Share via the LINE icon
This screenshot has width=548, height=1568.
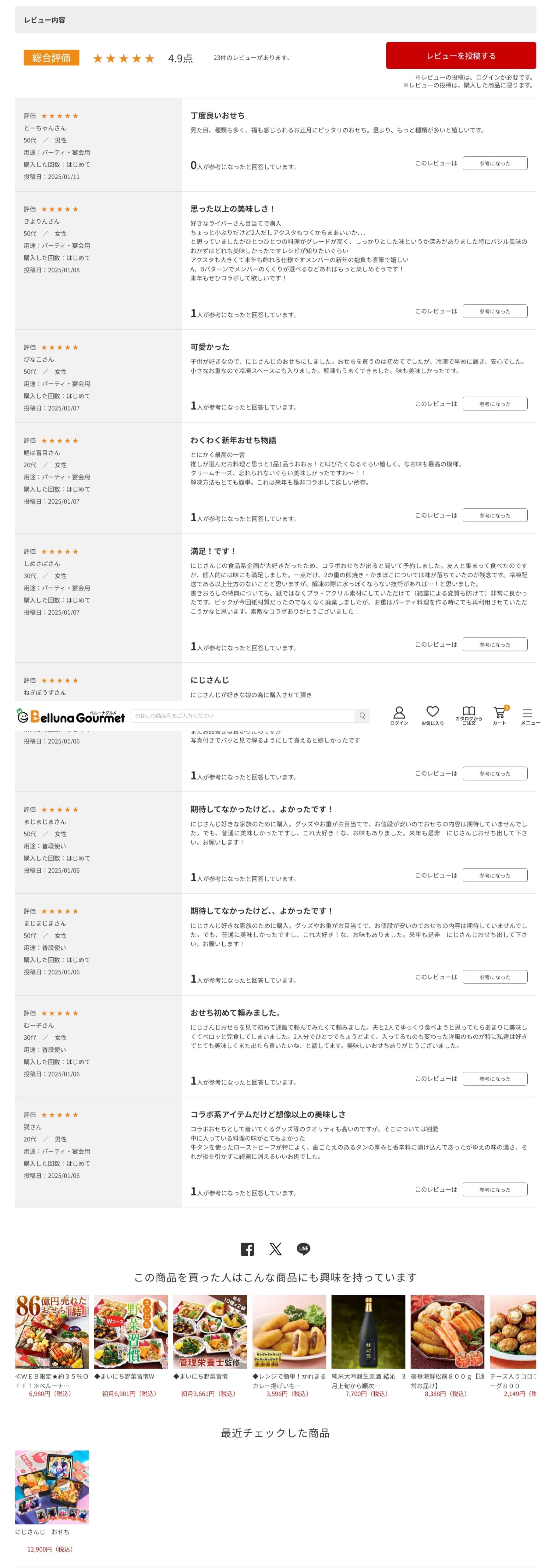pos(303,1249)
